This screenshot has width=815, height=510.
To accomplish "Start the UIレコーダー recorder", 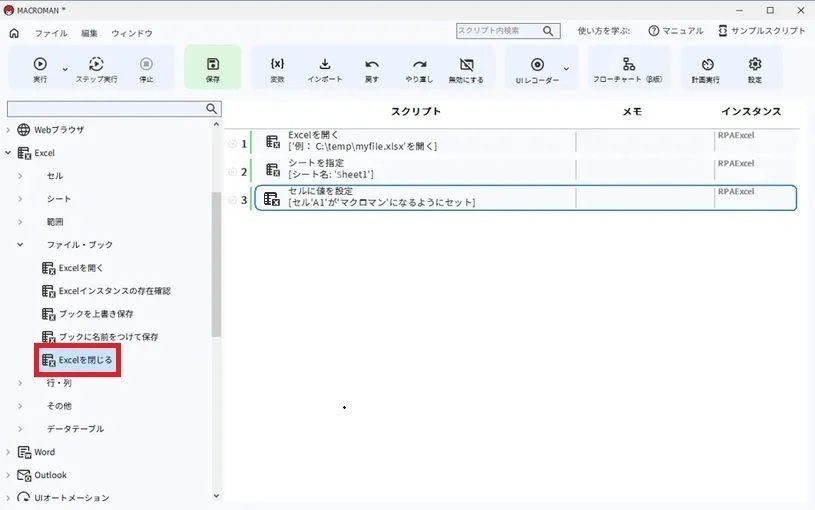I will click(x=537, y=69).
